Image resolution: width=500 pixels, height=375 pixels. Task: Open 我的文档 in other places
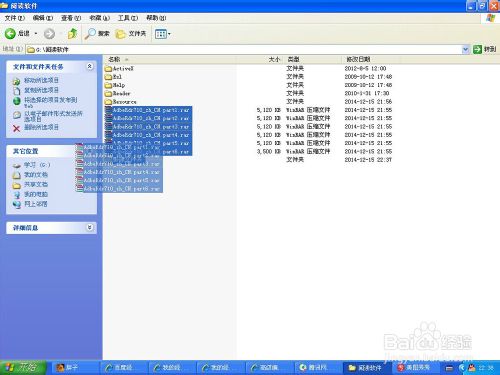click(36, 175)
